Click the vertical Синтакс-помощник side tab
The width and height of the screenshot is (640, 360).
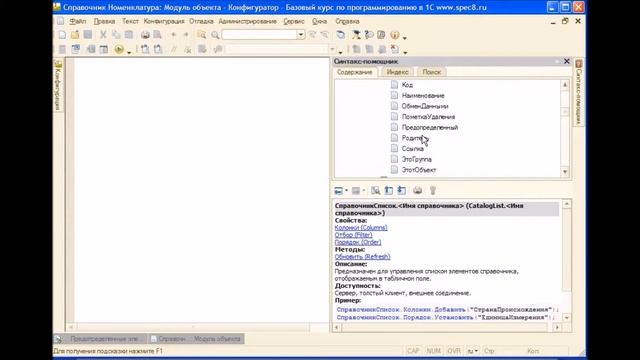(578, 93)
